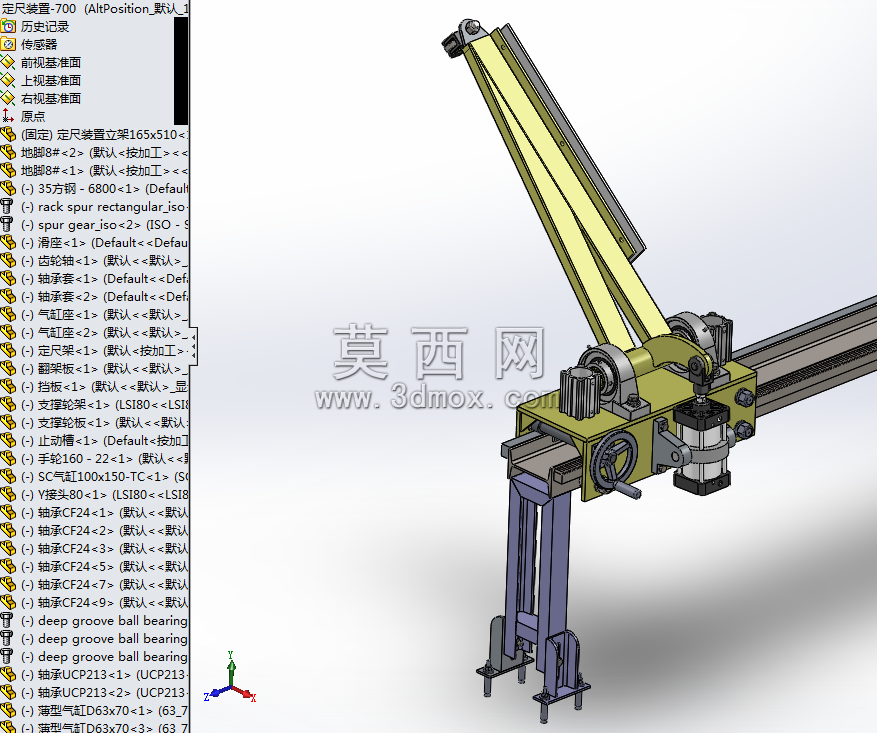The height and width of the screenshot is (733, 877).
Task: Click the 前视基准面 plane icon
Action: click(x=8, y=62)
